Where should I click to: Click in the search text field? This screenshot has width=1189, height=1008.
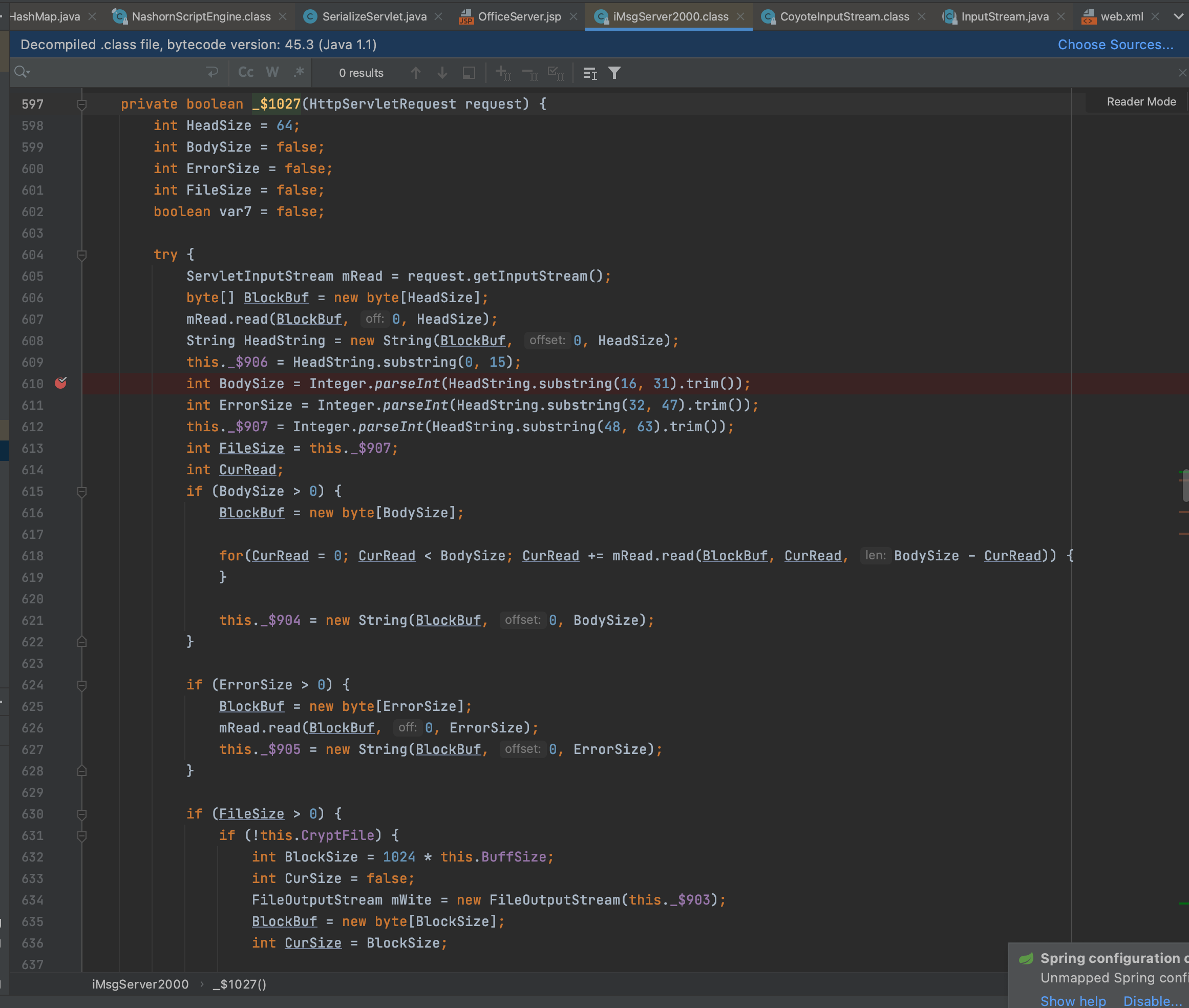click(x=114, y=73)
